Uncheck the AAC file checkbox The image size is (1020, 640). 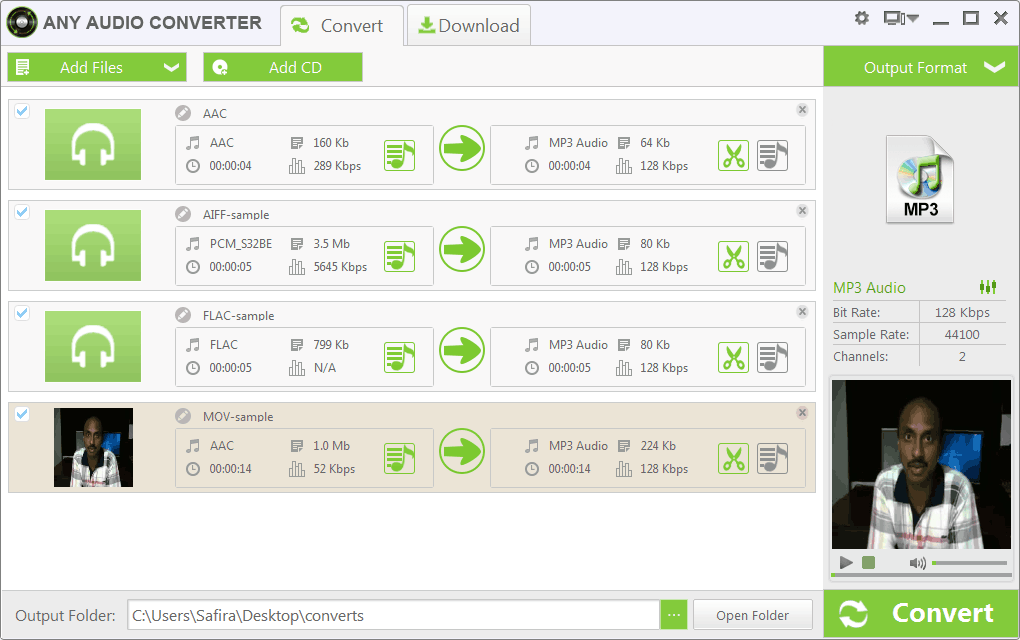(x=22, y=111)
